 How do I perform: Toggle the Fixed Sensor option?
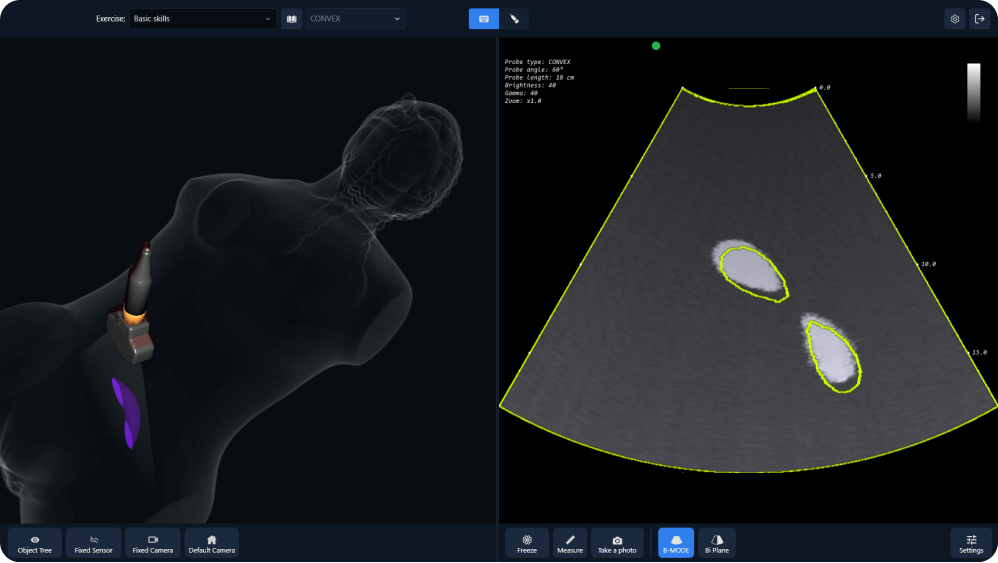tap(94, 543)
